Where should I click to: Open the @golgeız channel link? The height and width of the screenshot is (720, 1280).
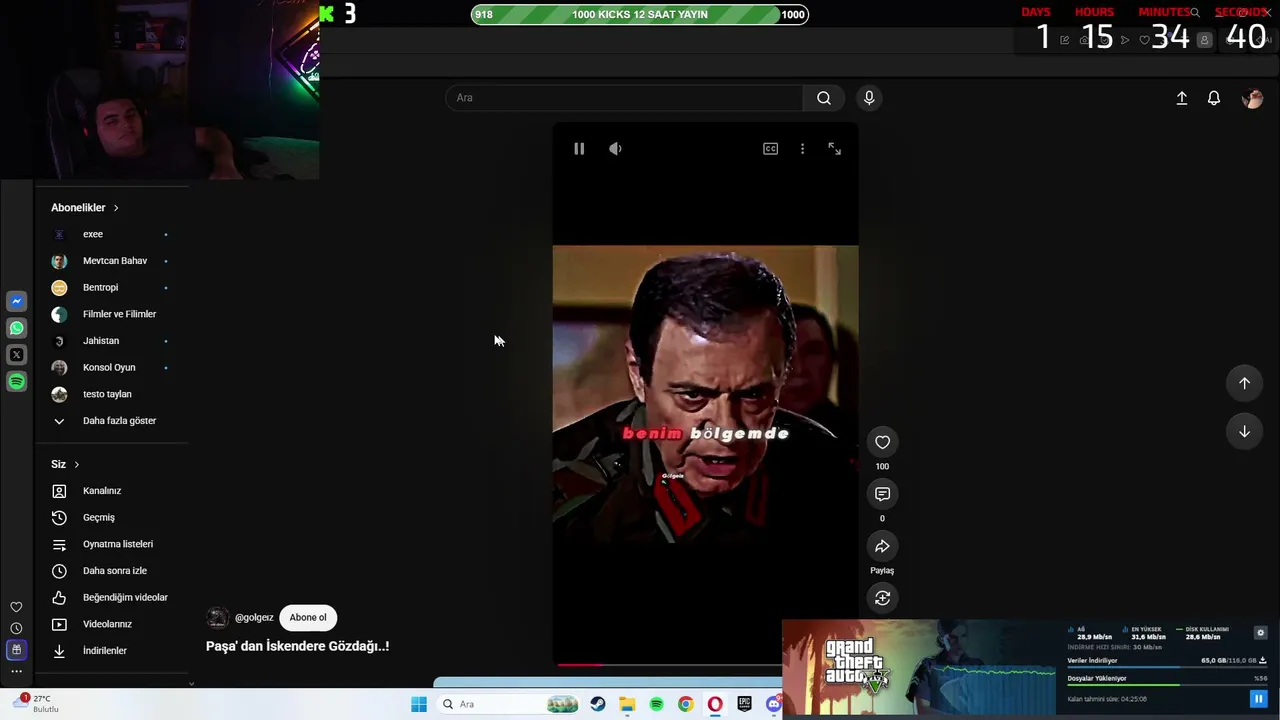coord(254,618)
